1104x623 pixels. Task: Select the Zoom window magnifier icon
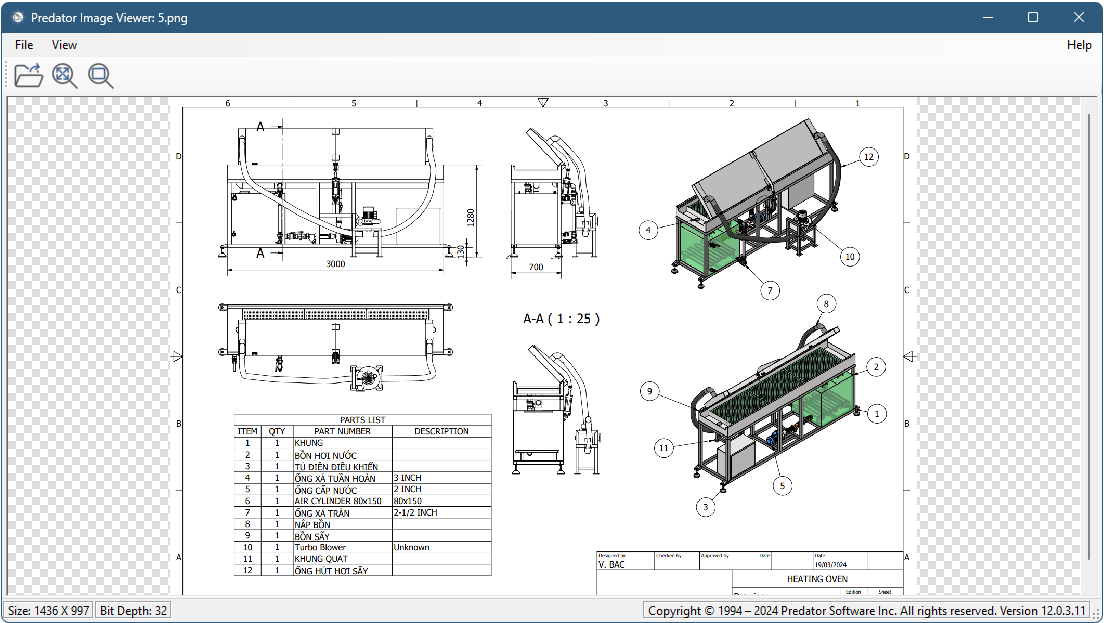(100, 75)
